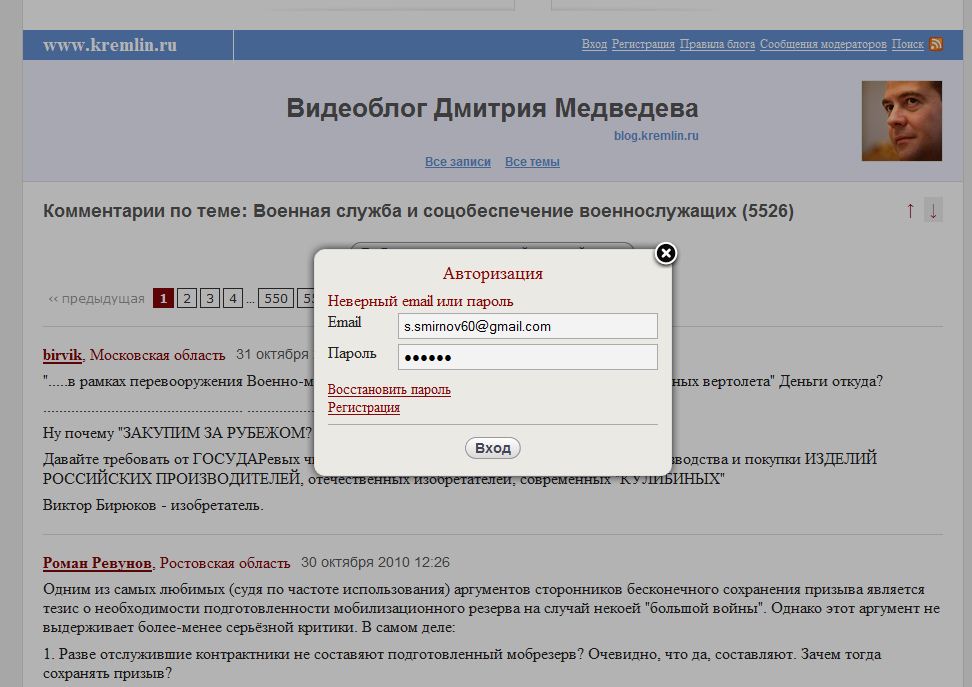Click the red down arrow icon
972x687 pixels.
(933, 210)
